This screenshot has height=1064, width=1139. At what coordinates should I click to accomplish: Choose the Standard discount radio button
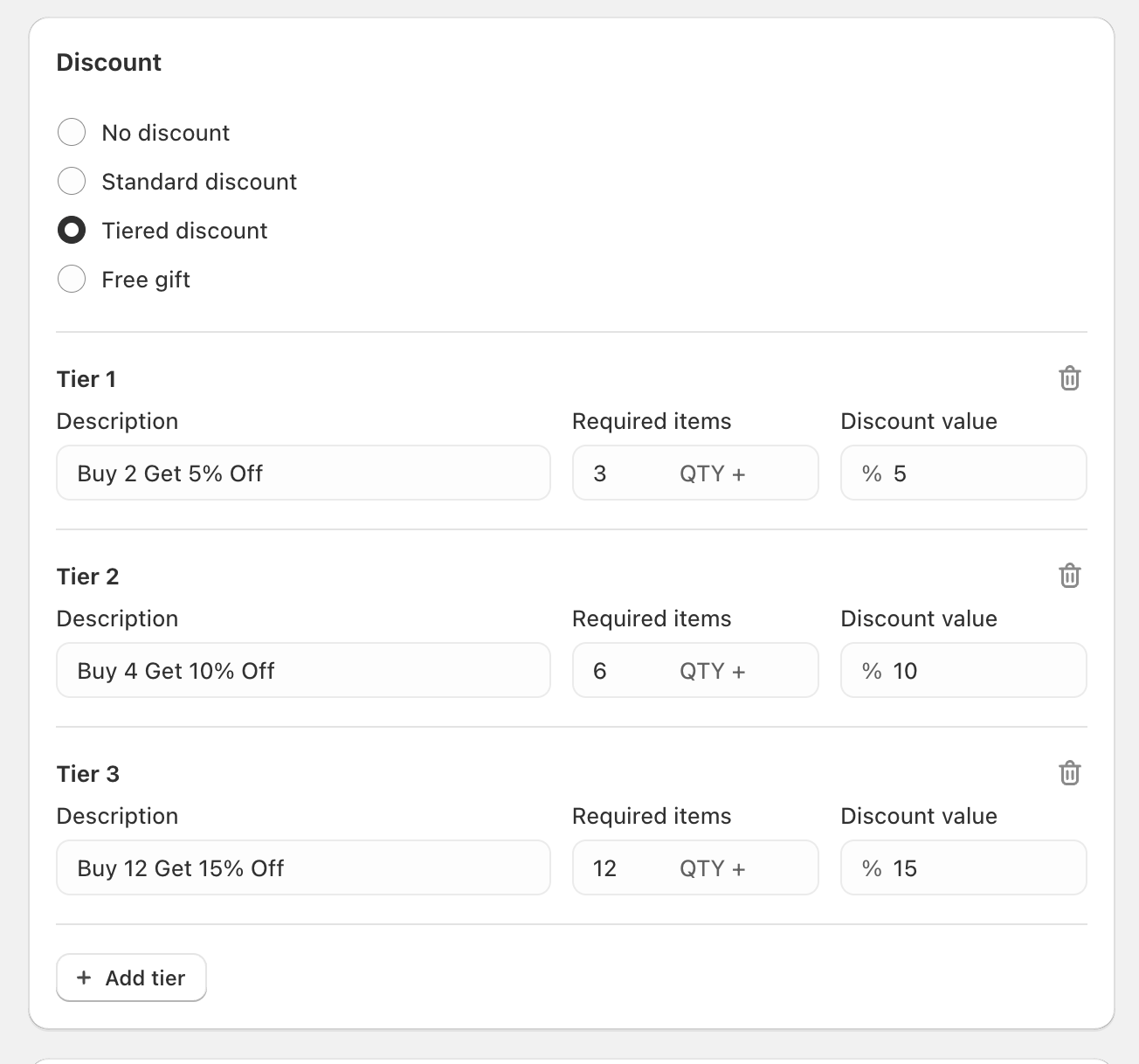(x=72, y=182)
